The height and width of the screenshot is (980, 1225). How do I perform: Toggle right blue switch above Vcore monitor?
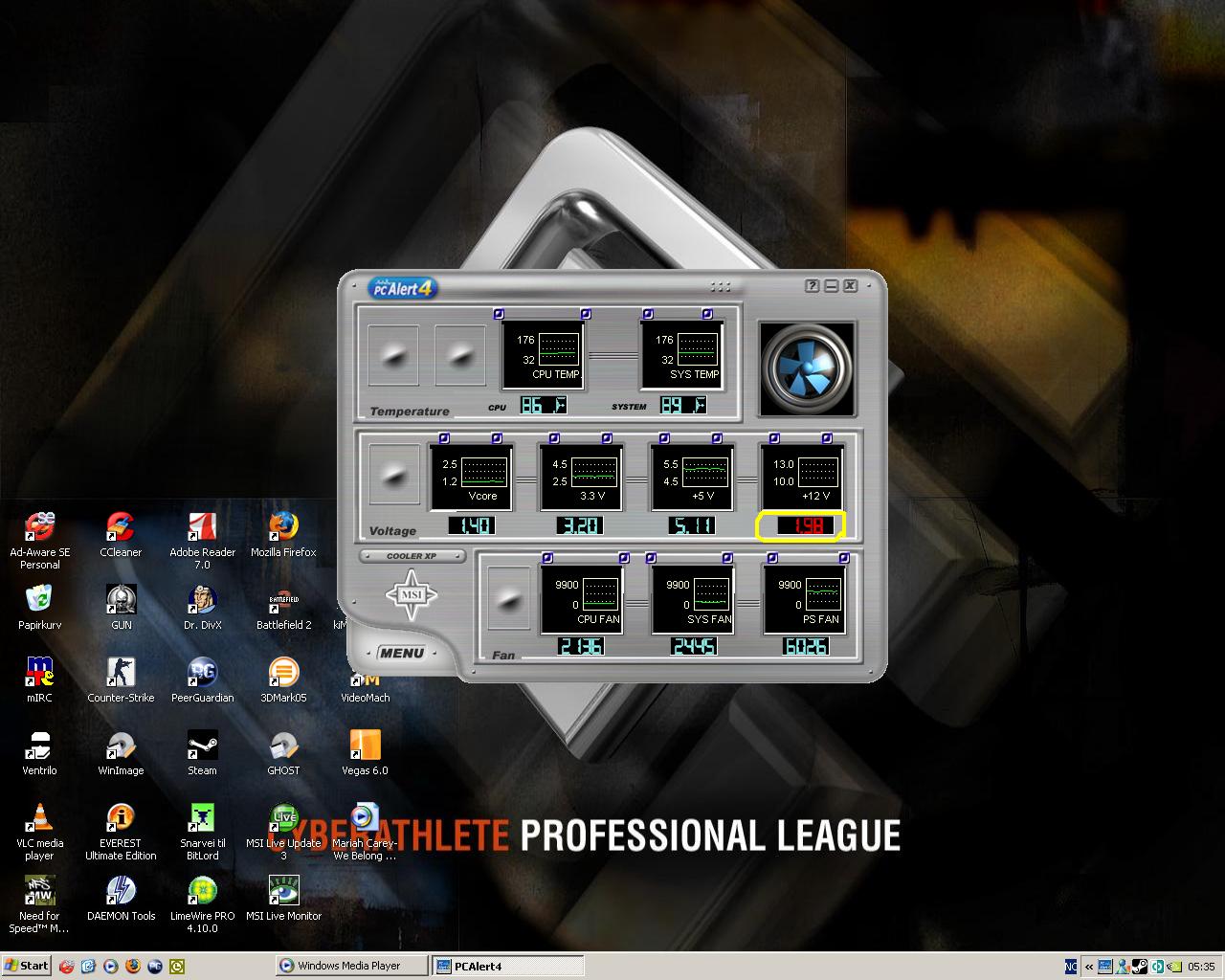click(497, 438)
